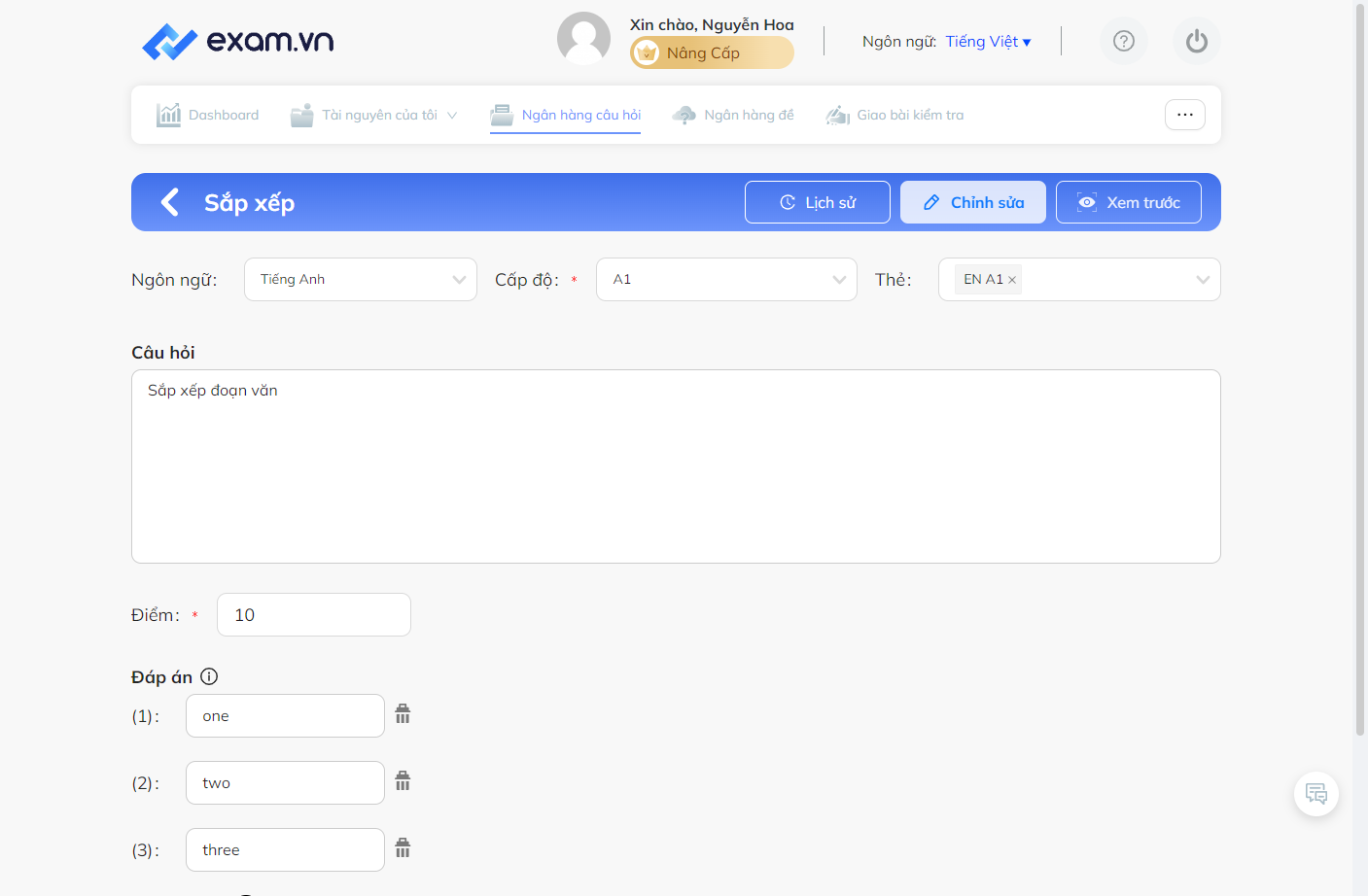The height and width of the screenshot is (896, 1368).
Task: Open the three-dots more menu
Action: pos(1185,115)
